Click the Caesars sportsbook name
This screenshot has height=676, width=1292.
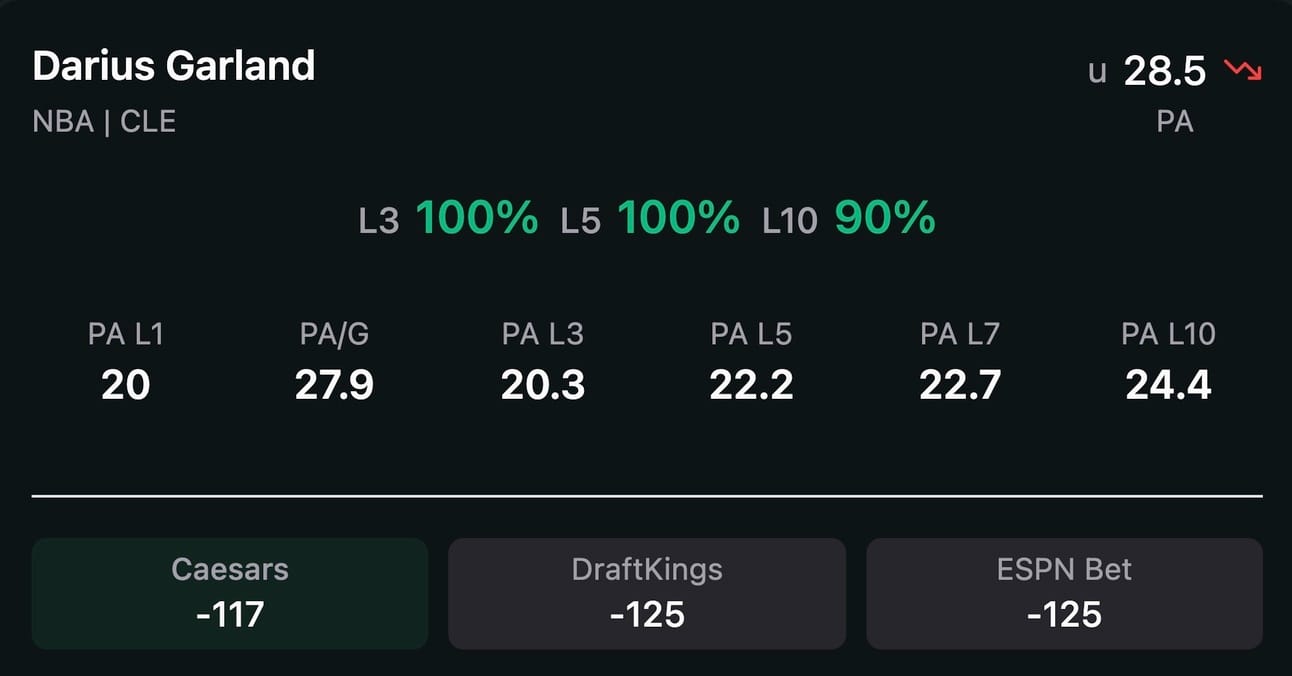click(230, 569)
